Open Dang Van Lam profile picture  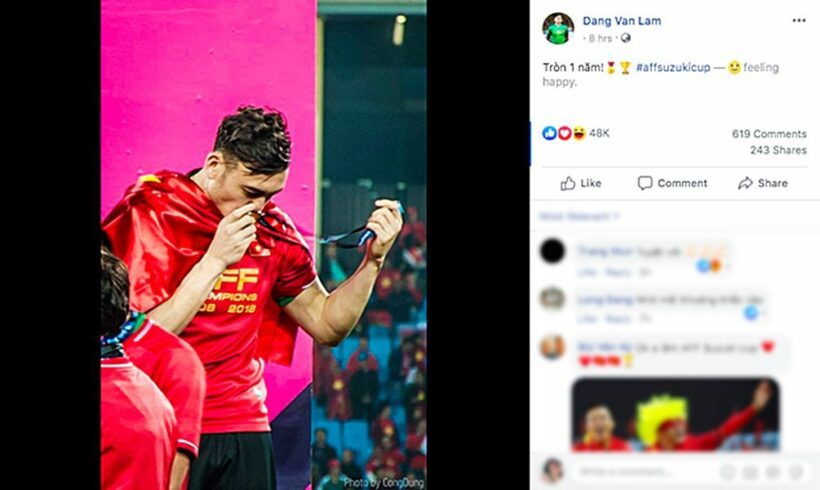pyautogui.click(x=558, y=28)
